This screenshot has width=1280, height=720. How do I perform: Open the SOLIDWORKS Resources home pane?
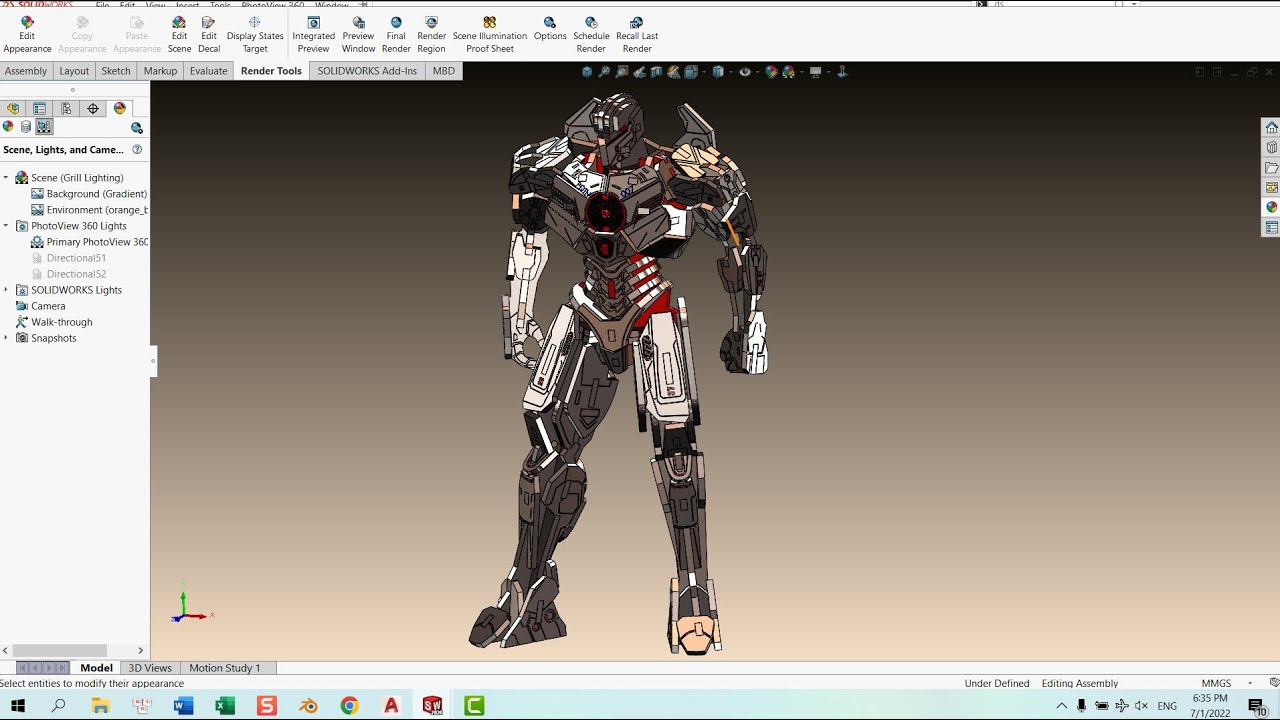pos(1271,128)
